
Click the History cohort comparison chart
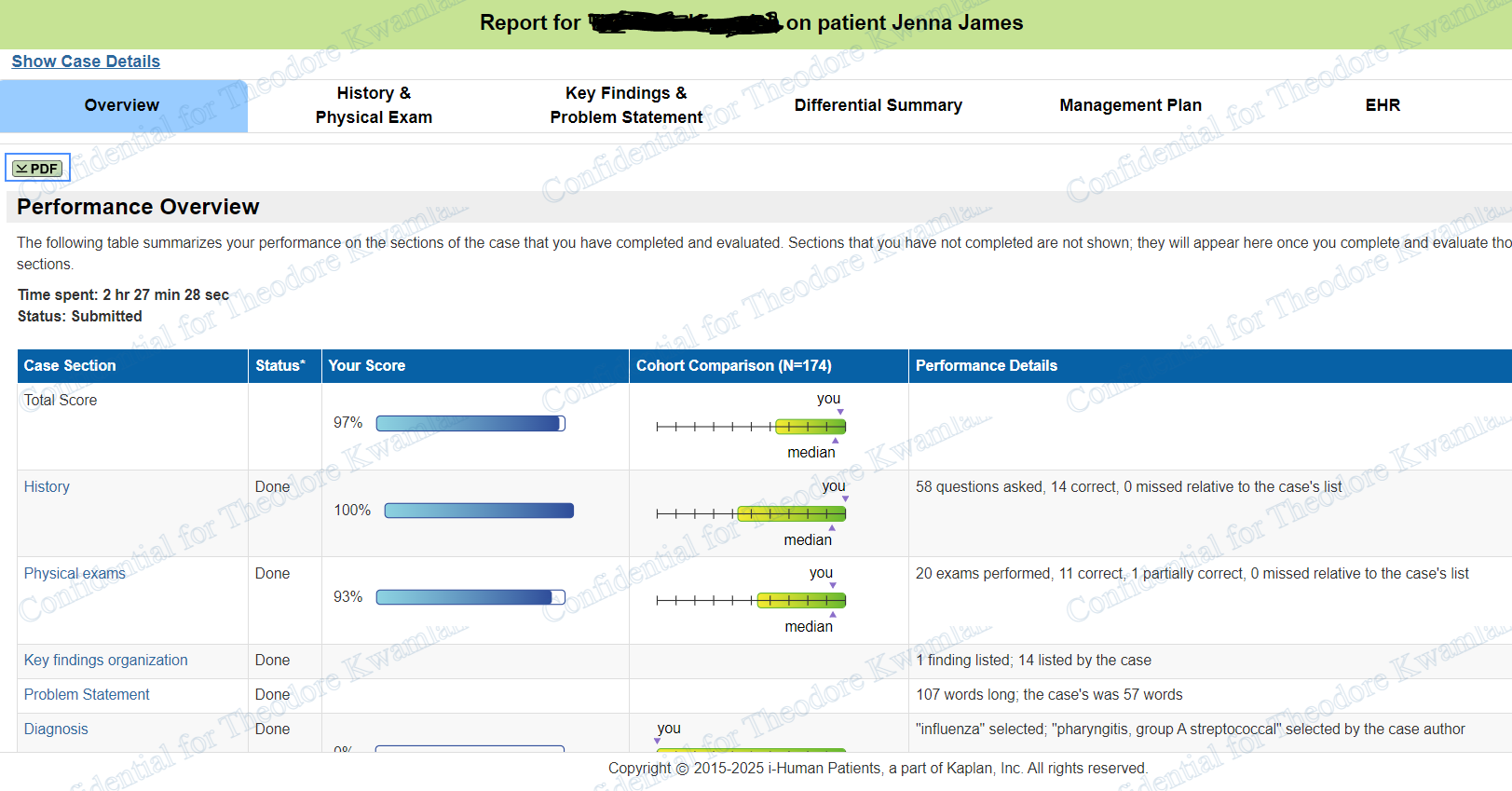[x=751, y=513]
